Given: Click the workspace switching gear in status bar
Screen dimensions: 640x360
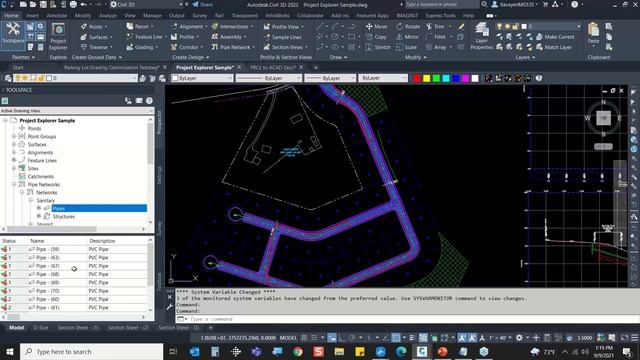Looking at the screenshot, I should click(x=519, y=338).
